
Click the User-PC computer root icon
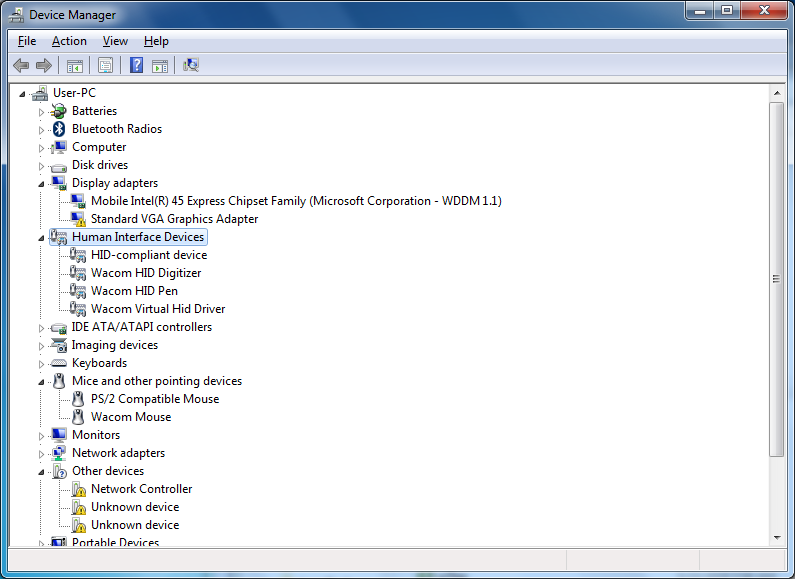[x=40, y=93]
